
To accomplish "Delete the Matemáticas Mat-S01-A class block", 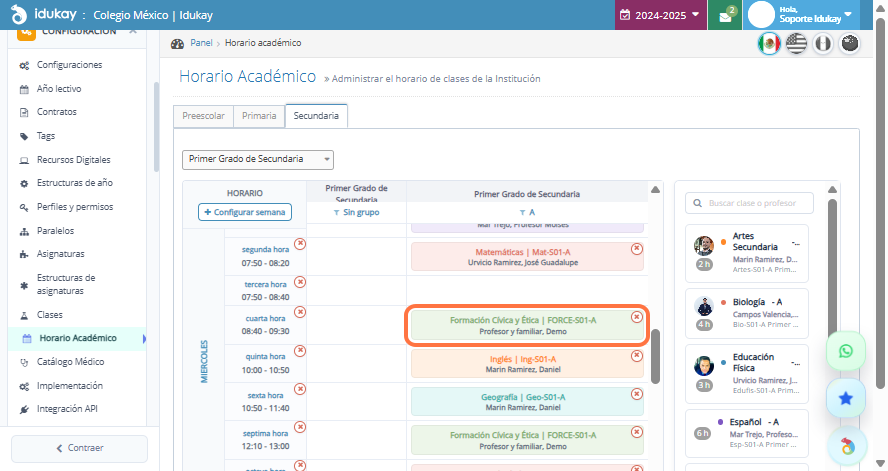I will pos(637,249).
